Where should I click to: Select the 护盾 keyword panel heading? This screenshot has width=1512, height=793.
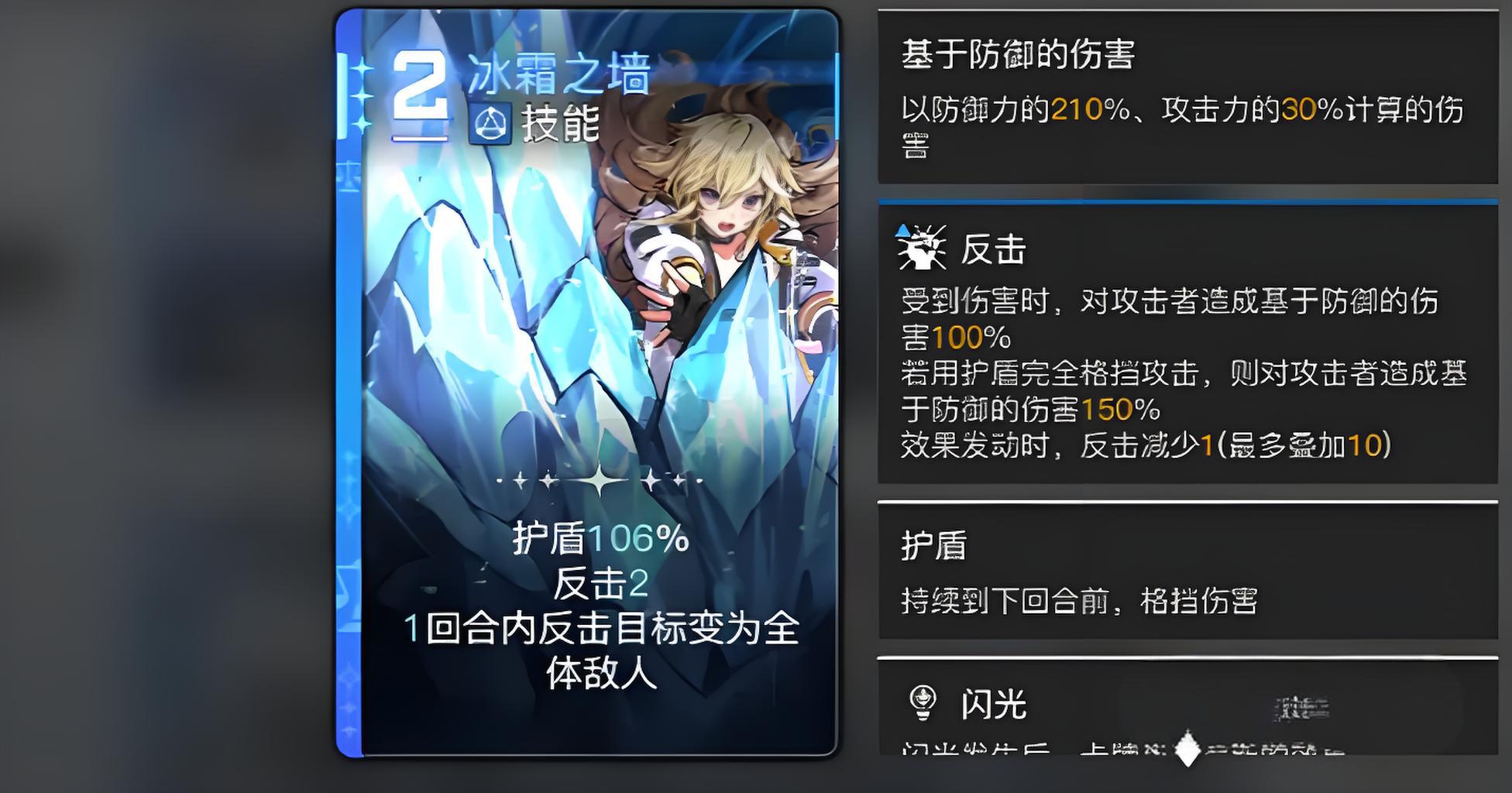[934, 545]
